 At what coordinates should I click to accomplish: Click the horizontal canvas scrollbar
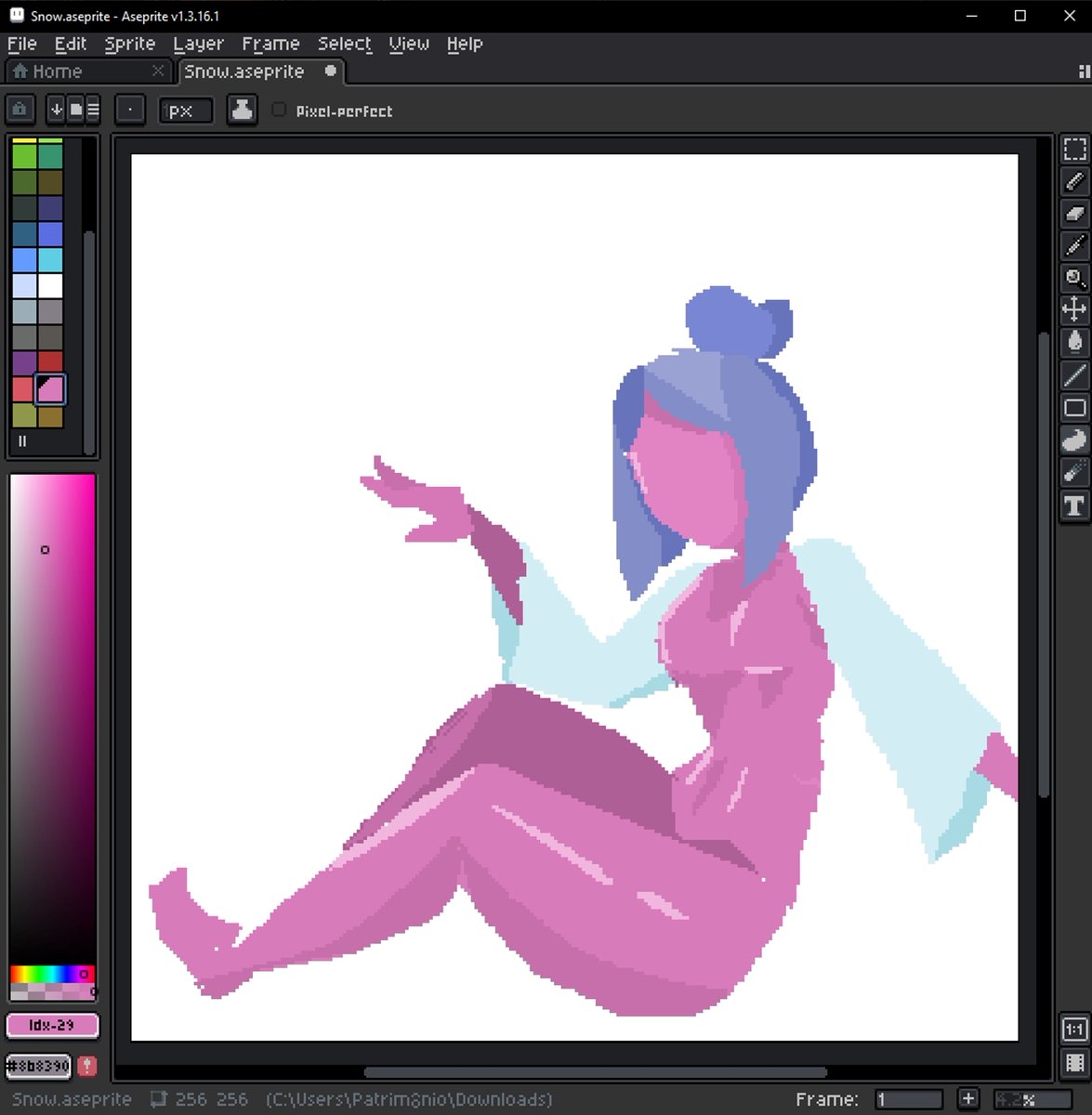(595, 1073)
